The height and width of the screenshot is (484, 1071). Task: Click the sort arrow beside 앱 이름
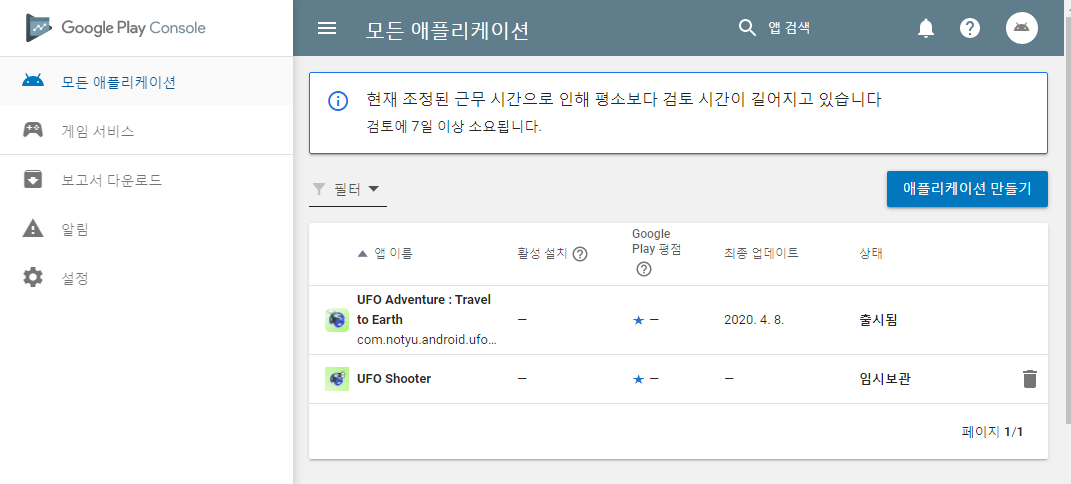tap(363, 254)
